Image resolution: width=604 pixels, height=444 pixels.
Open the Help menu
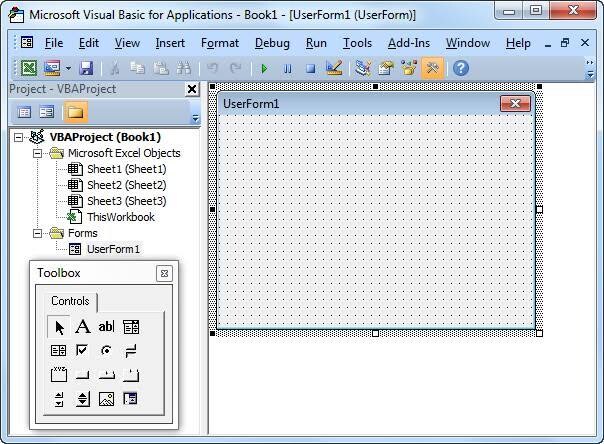pos(518,43)
